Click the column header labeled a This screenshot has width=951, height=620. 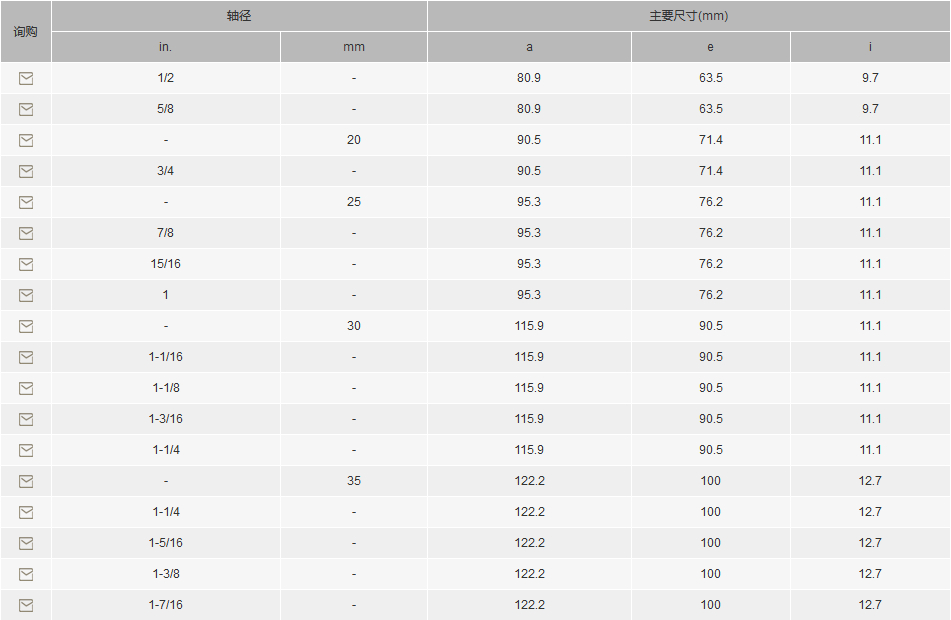pos(529,47)
